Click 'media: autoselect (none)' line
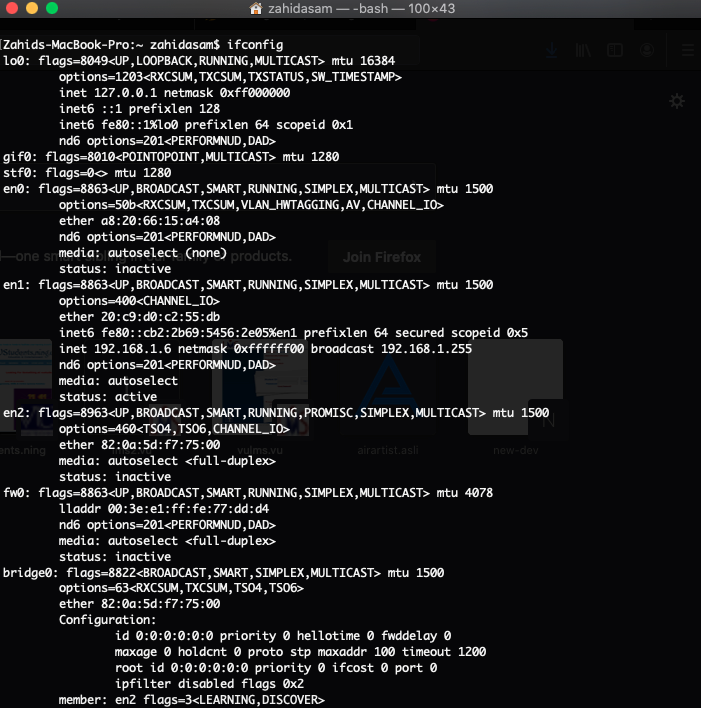Image resolution: width=701 pixels, height=708 pixels. 143,253
